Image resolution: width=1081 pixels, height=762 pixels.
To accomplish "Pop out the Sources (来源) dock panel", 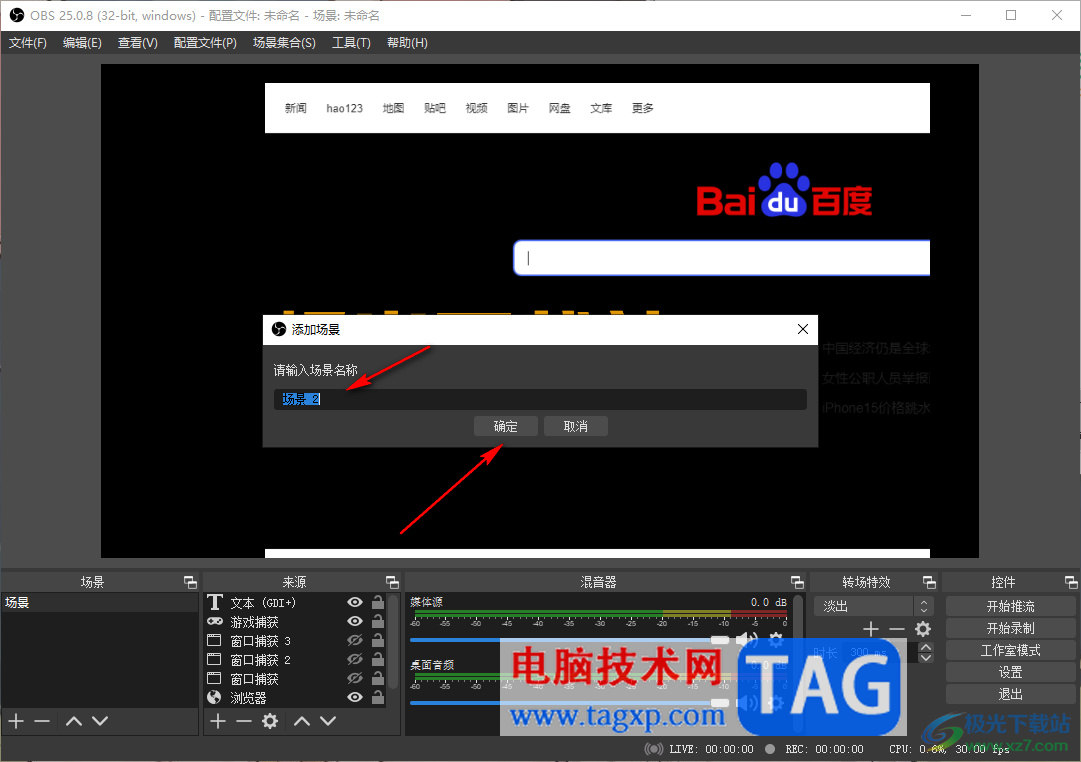I will pyautogui.click(x=392, y=582).
